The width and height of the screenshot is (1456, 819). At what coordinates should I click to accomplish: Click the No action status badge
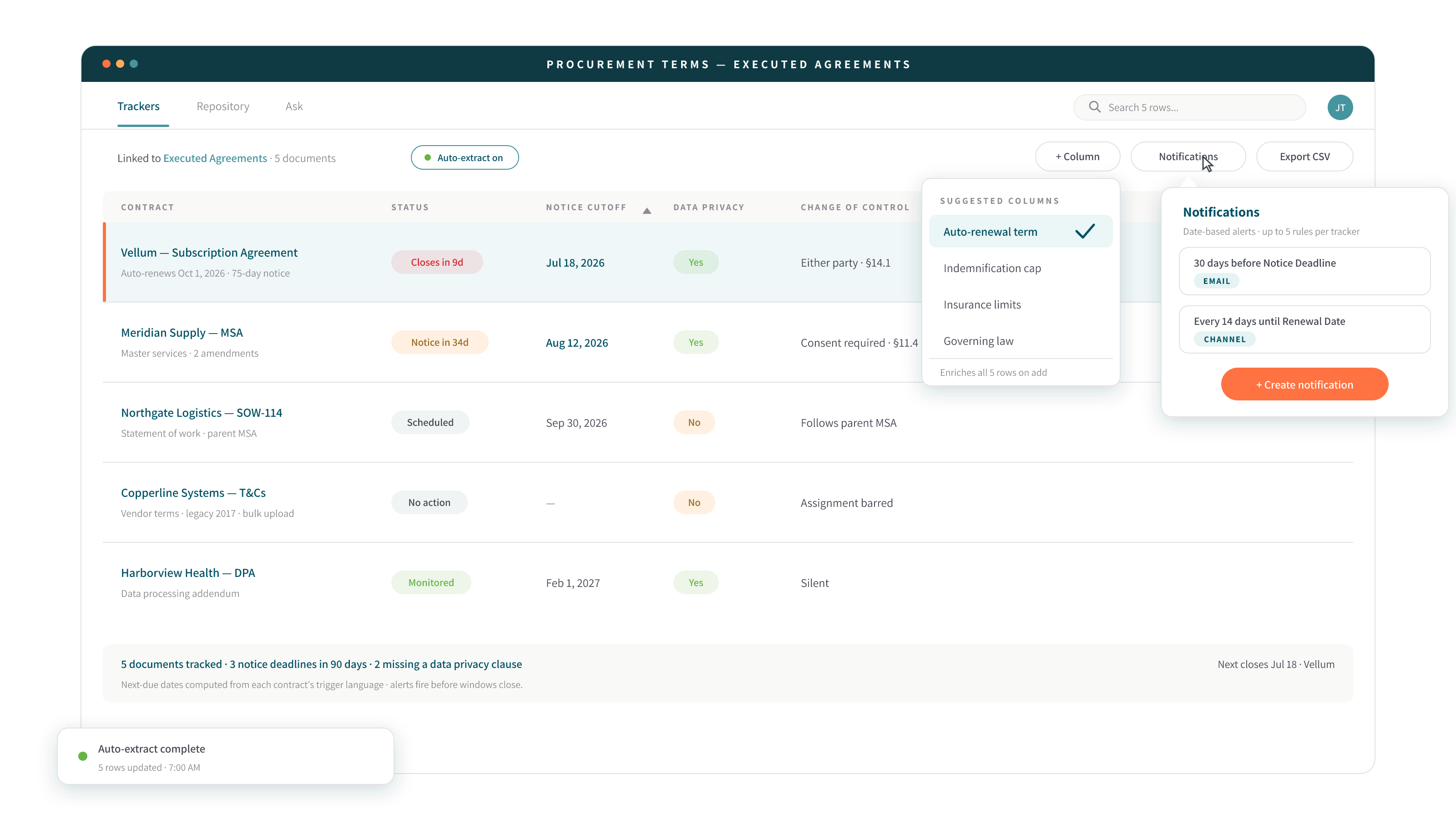pyautogui.click(x=429, y=502)
